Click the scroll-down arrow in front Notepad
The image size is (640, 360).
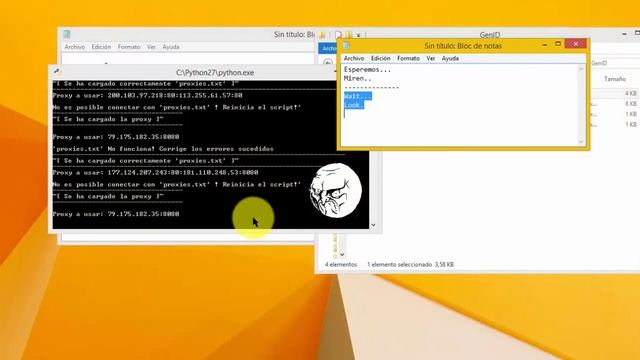click(581, 142)
